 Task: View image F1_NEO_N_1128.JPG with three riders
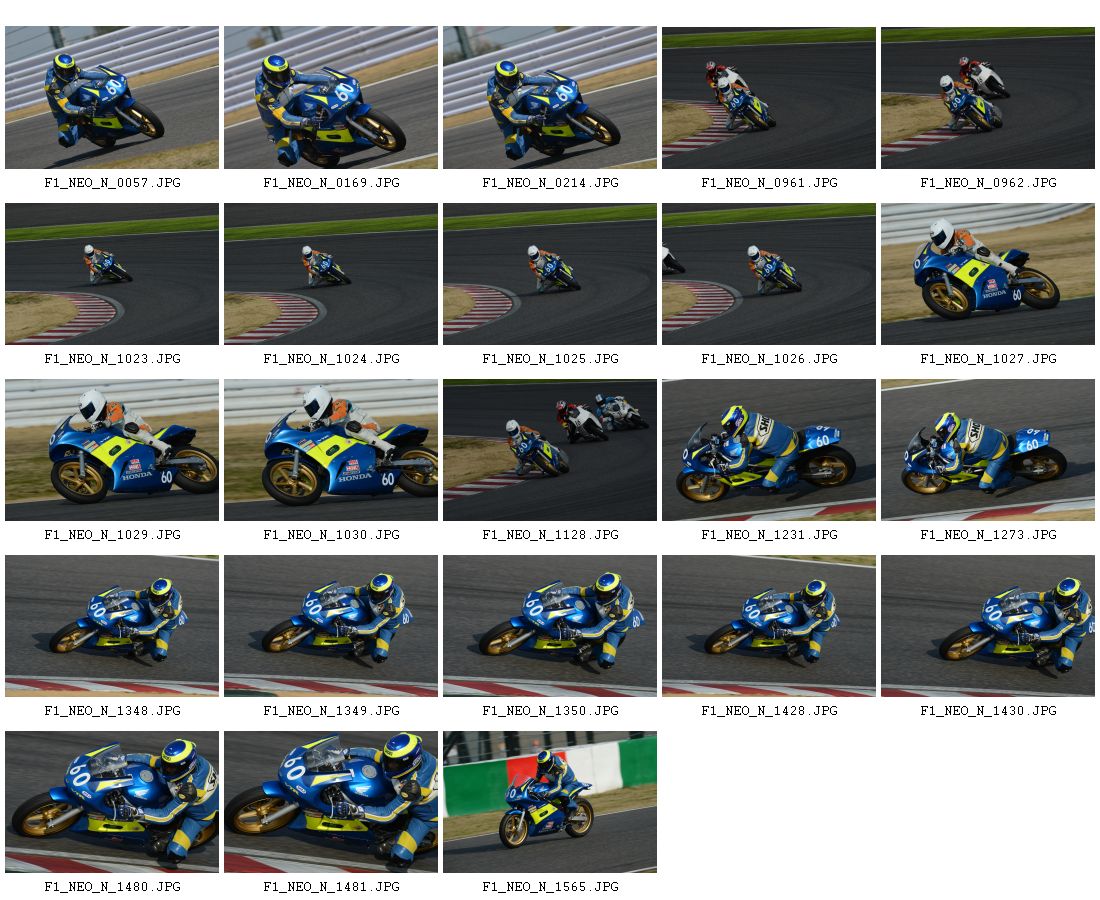coord(550,450)
